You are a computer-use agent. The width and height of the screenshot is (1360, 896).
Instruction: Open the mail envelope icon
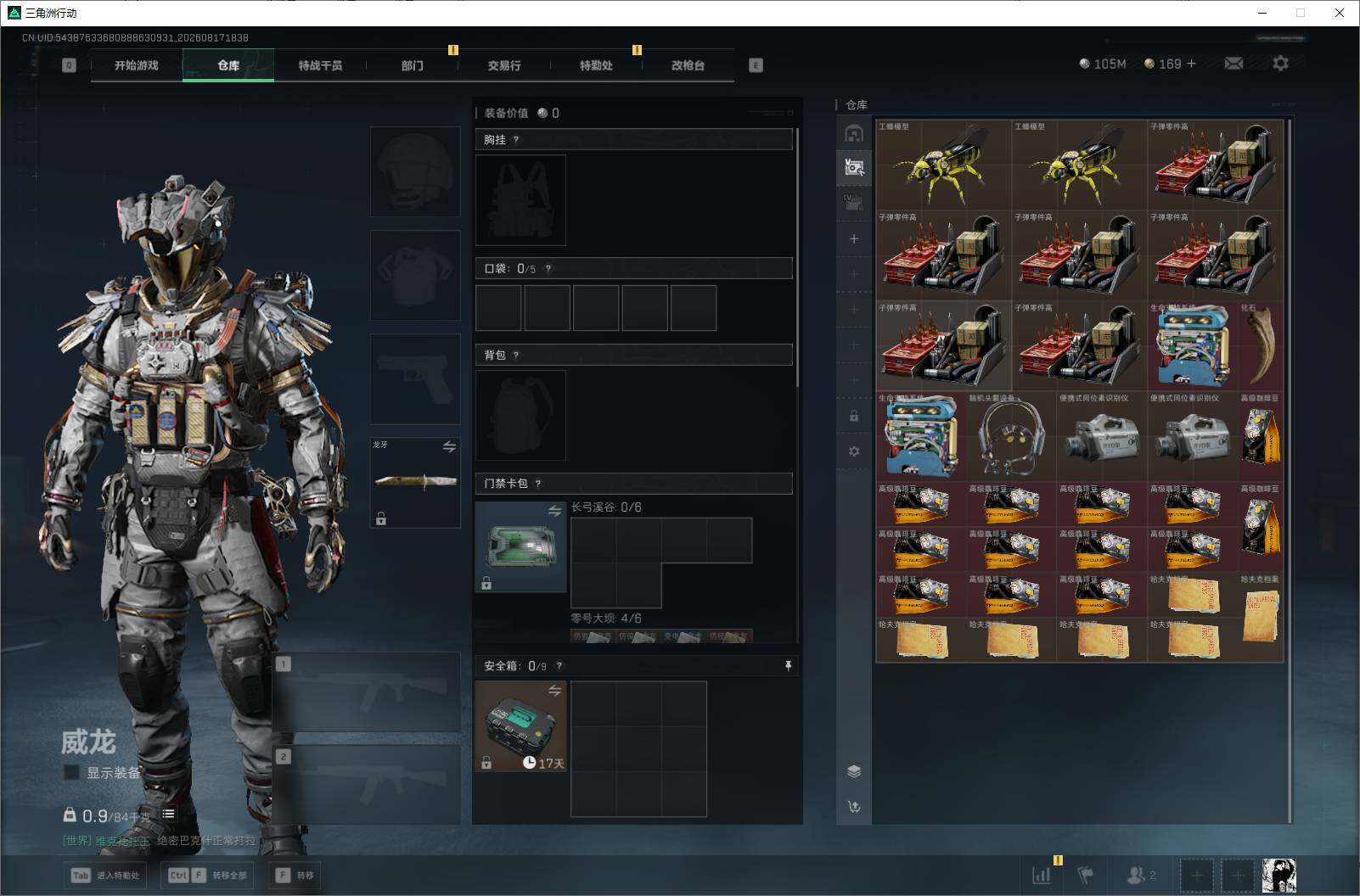(x=1234, y=64)
